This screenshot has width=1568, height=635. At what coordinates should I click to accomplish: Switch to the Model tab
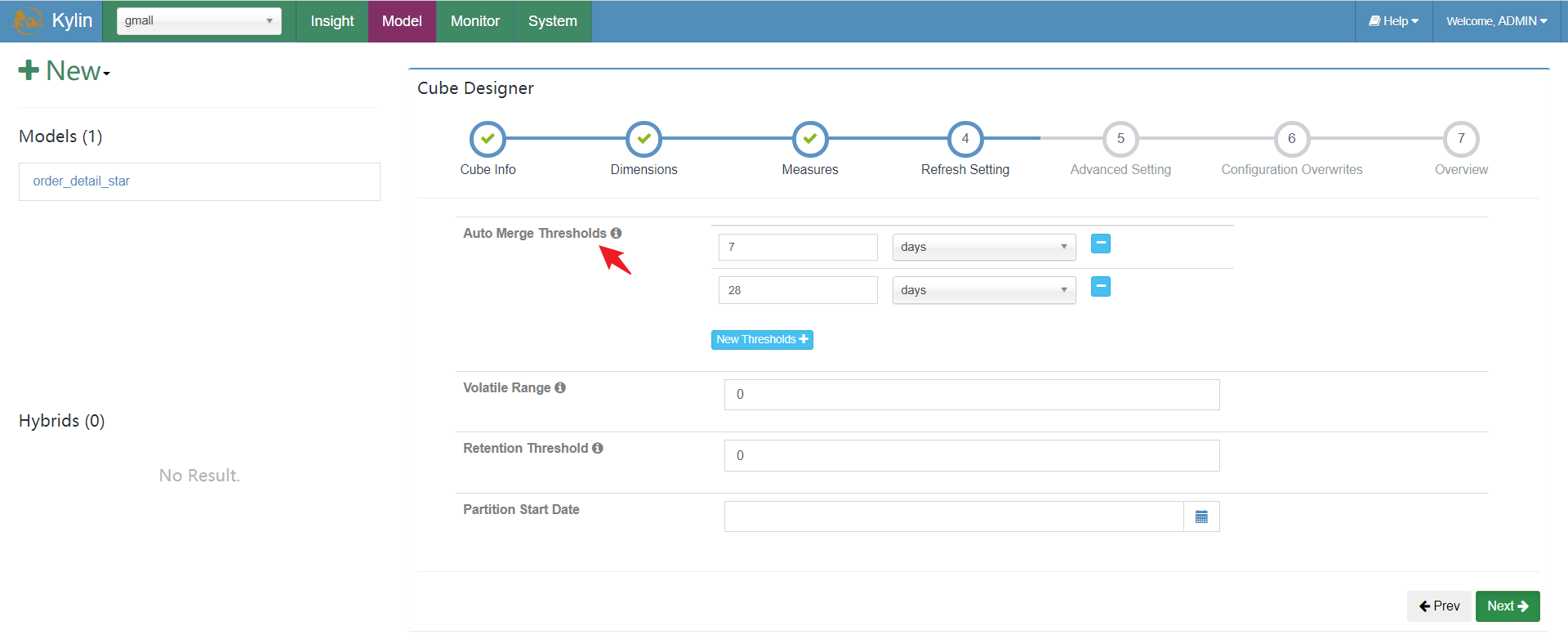(x=402, y=21)
